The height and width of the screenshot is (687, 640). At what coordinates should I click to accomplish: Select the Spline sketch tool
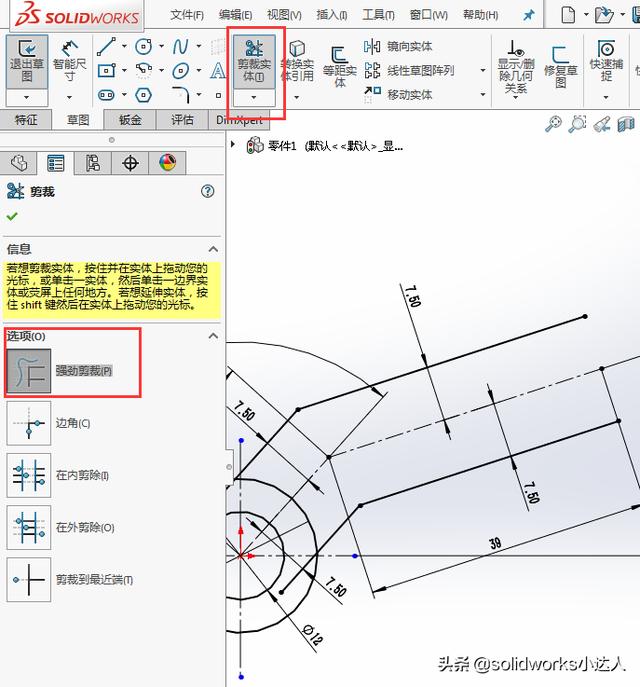[180, 46]
